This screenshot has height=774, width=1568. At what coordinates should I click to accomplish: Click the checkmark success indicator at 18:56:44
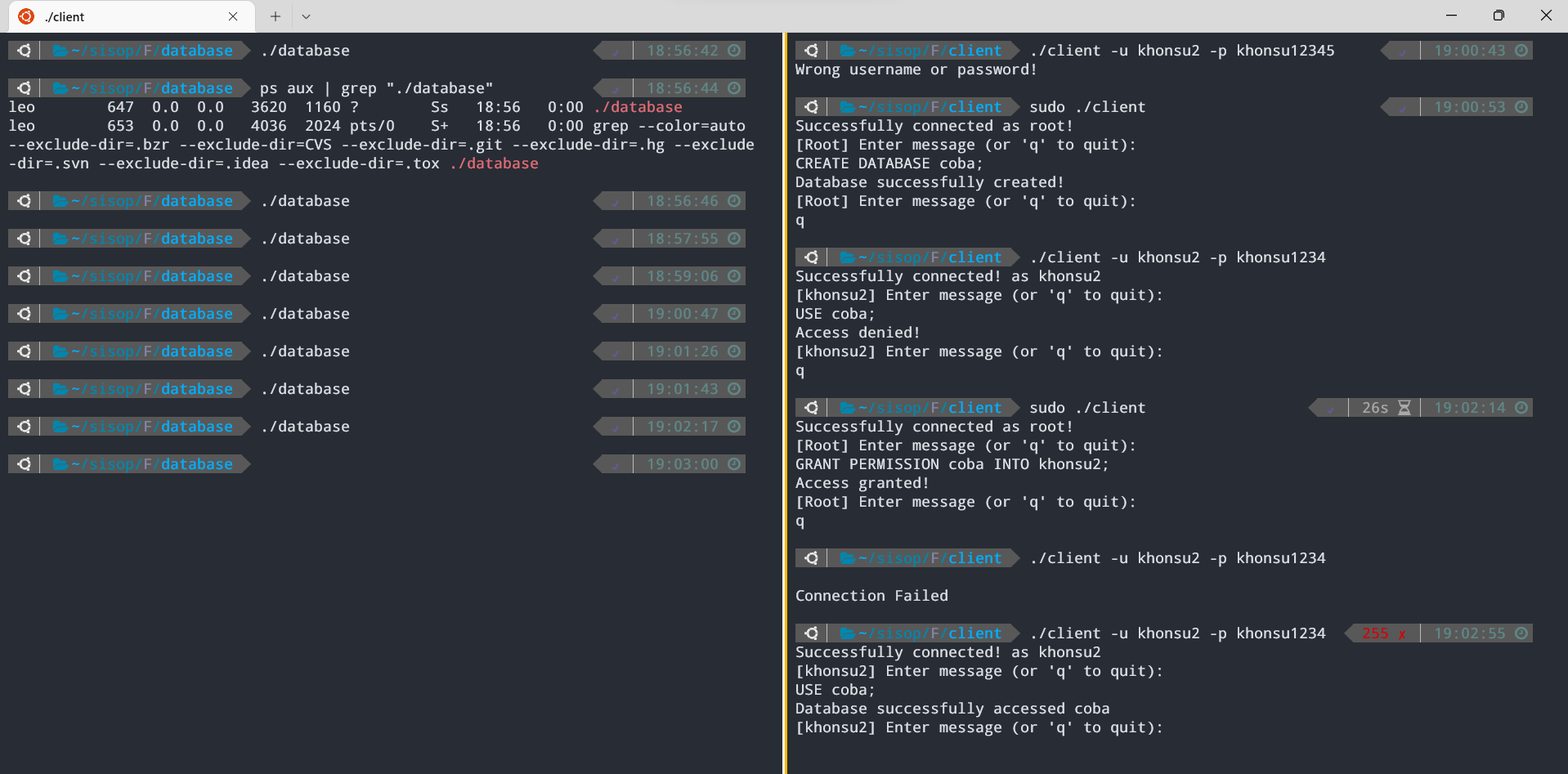click(x=613, y=87)
